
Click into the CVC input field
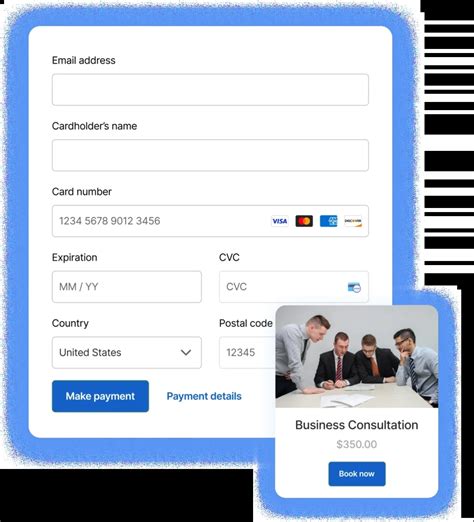[294, 287]
